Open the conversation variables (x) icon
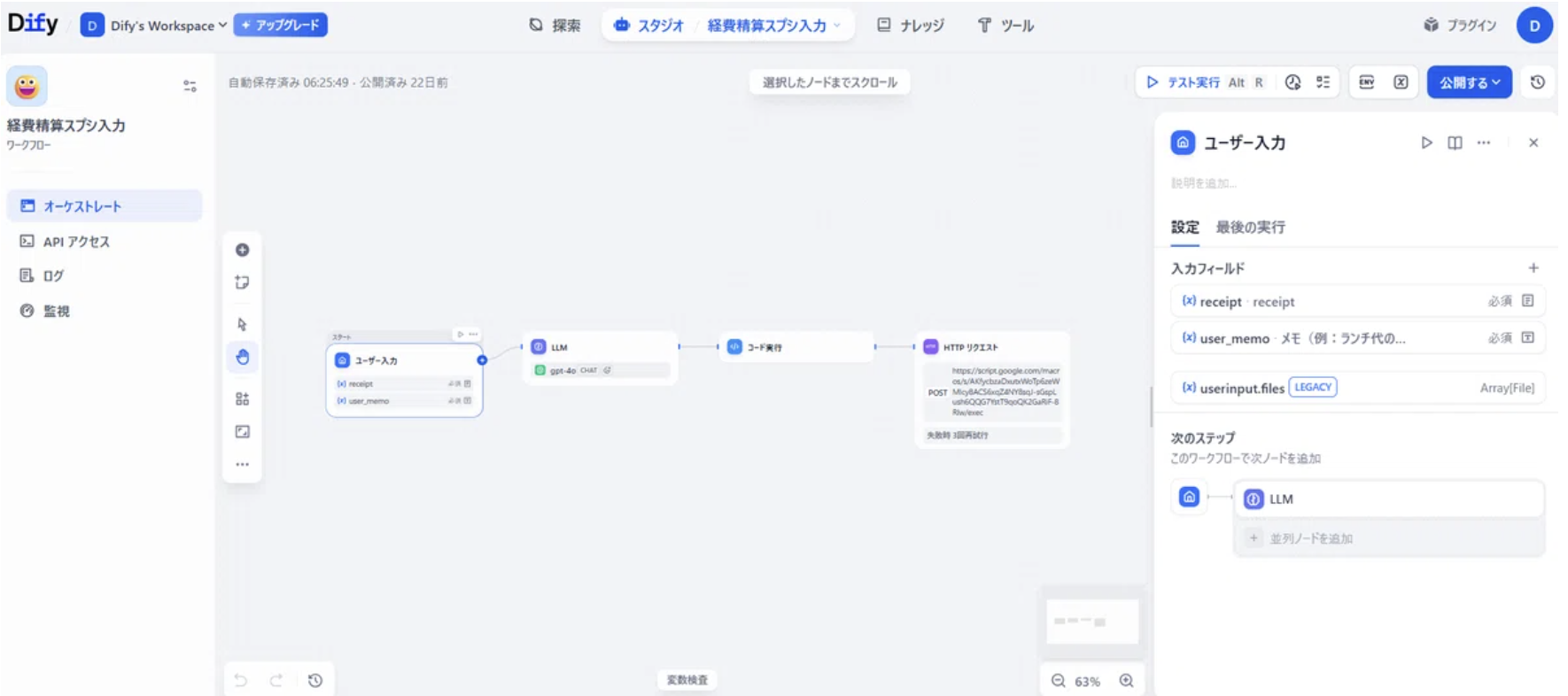This screenshot has height=696, width=1568. coord(1401,82)
